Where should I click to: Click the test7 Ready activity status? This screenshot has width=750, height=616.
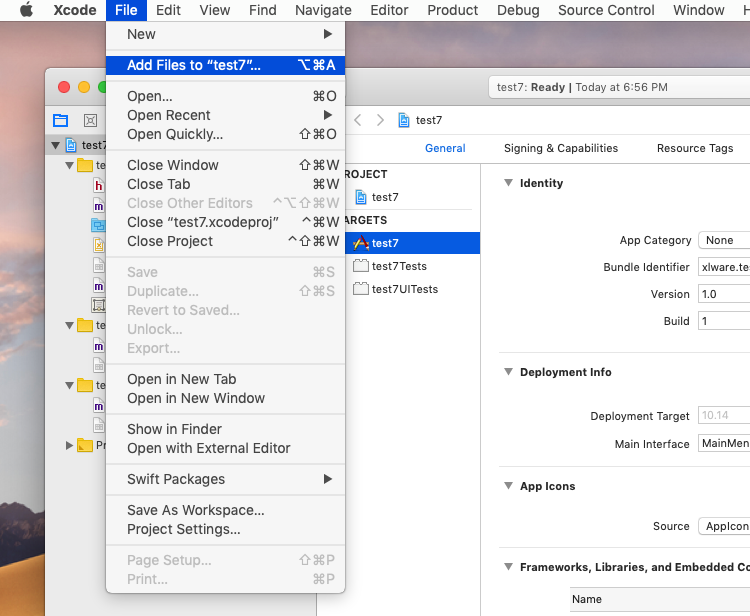619,87
